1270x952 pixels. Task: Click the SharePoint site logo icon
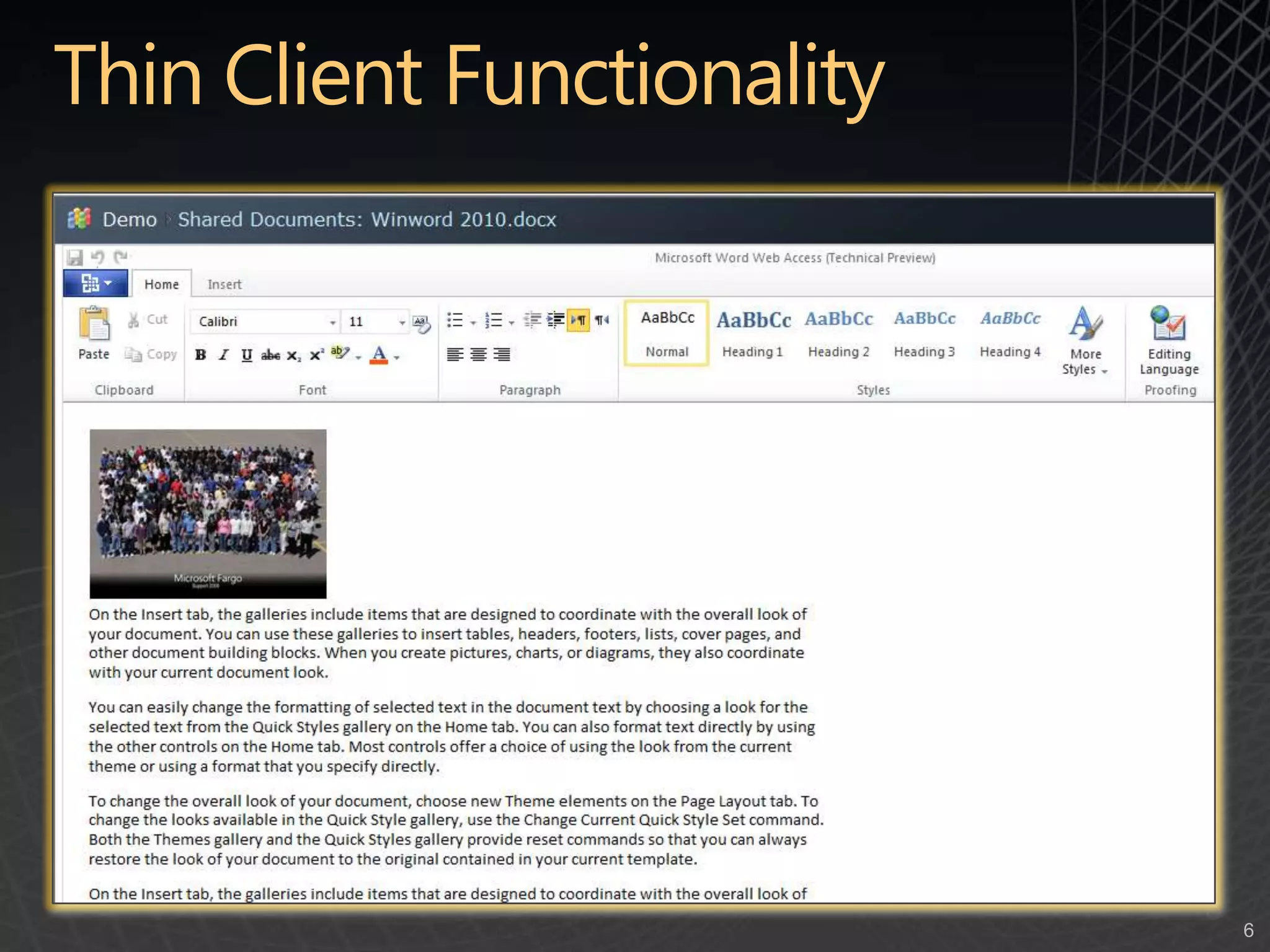tap(79, 218)
